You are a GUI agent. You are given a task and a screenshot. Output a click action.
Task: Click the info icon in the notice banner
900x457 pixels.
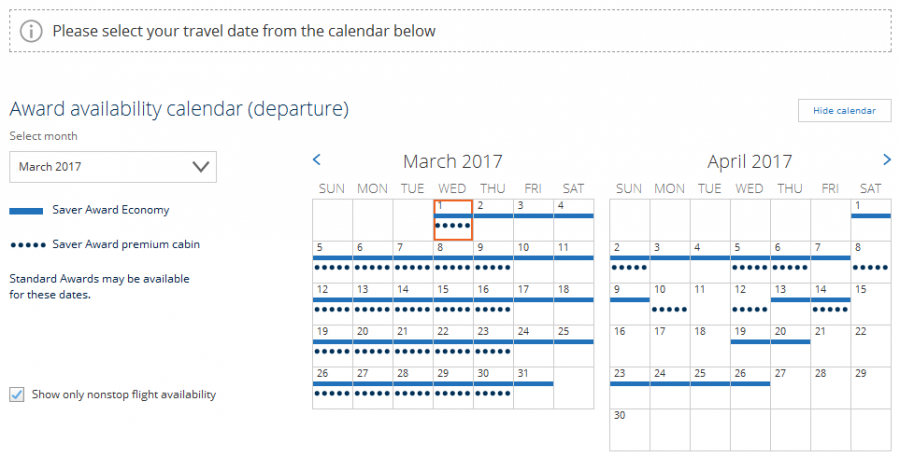[x=31, y=31]
